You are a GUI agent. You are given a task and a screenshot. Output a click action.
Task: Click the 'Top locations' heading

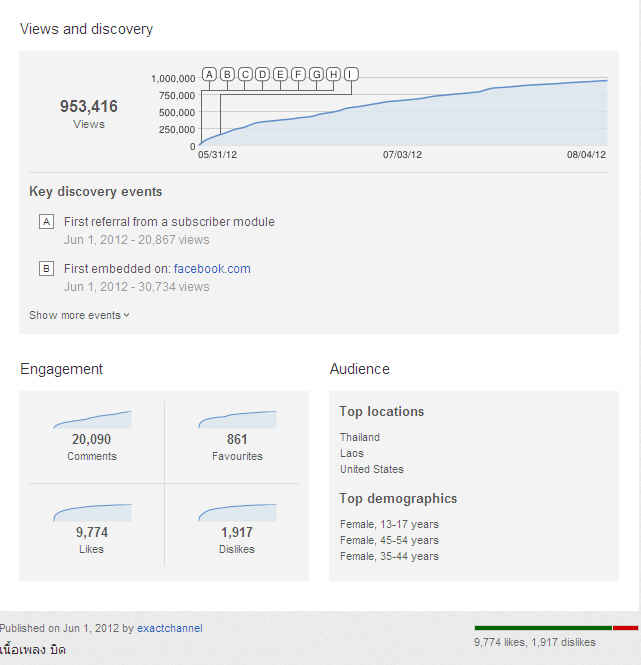pos(381,411)
